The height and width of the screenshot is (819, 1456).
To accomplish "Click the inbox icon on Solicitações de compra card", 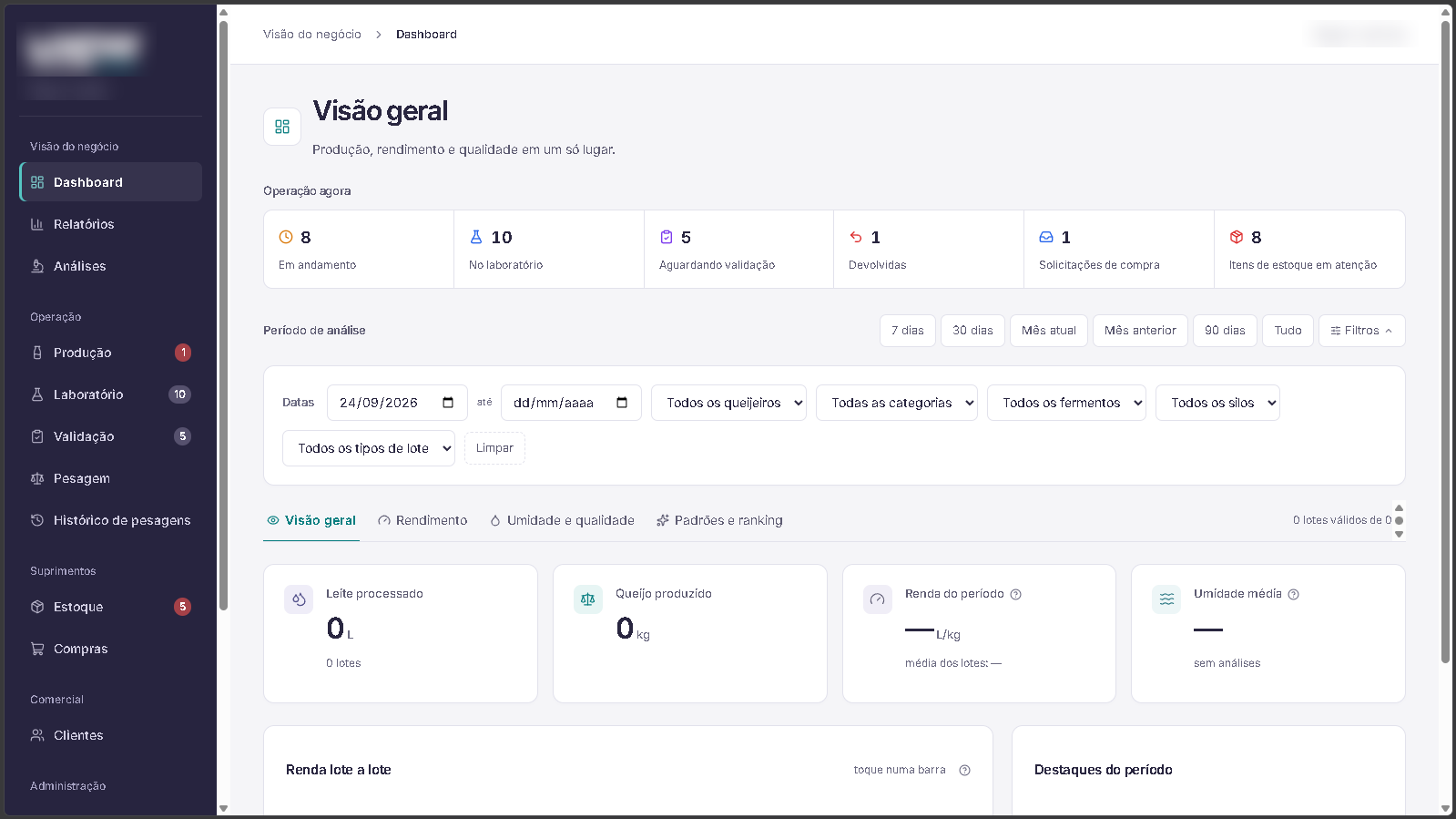I will [1046, 237].
